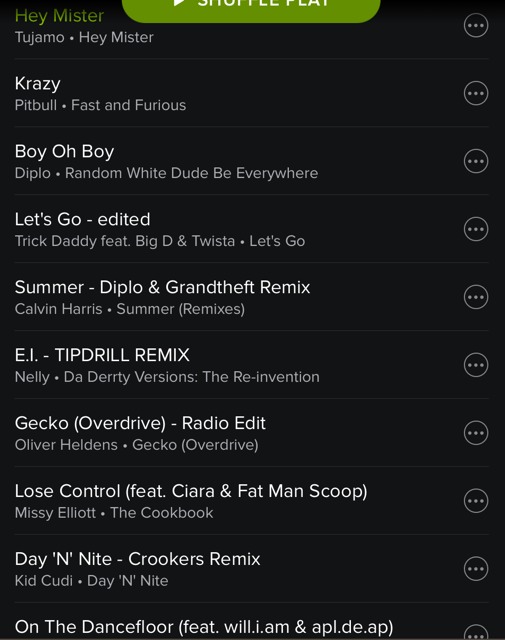This screenshot has width=505, height=640.
Task: Play the song Krazy by Pitbull
Action: click(x=229, y=93)
